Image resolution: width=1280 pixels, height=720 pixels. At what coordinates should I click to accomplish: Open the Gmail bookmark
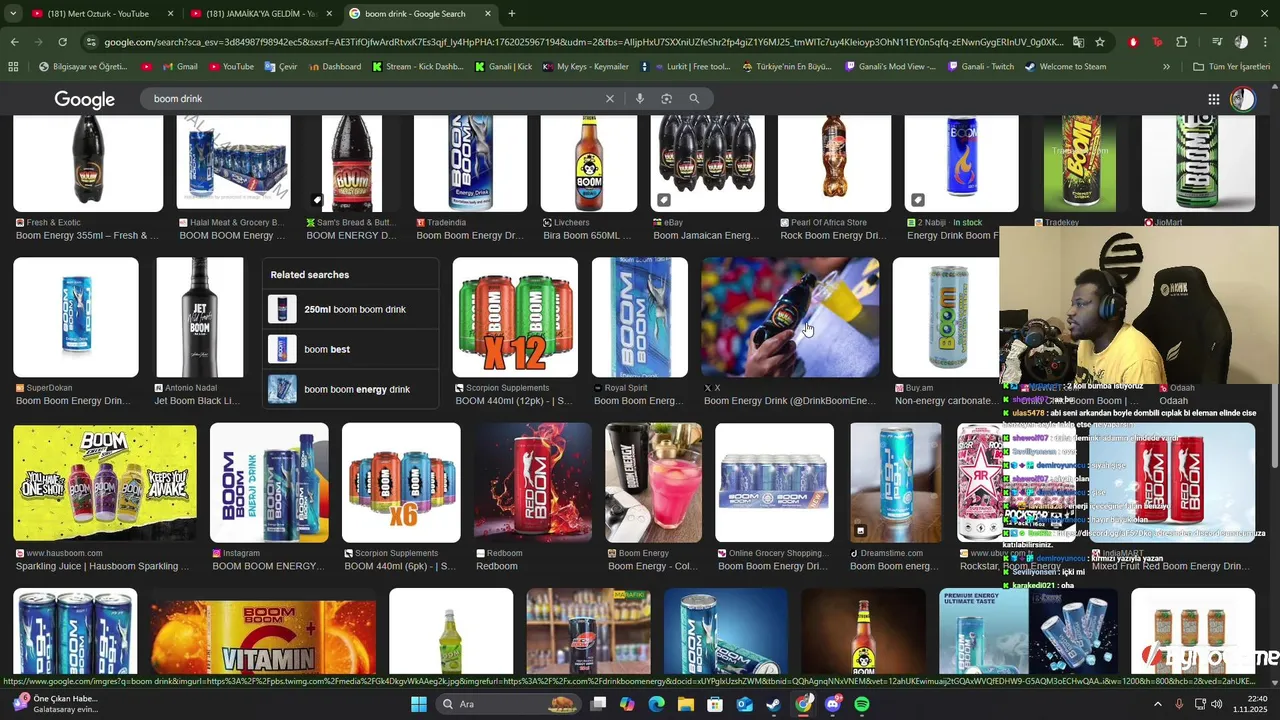click(x=179, y=67)
